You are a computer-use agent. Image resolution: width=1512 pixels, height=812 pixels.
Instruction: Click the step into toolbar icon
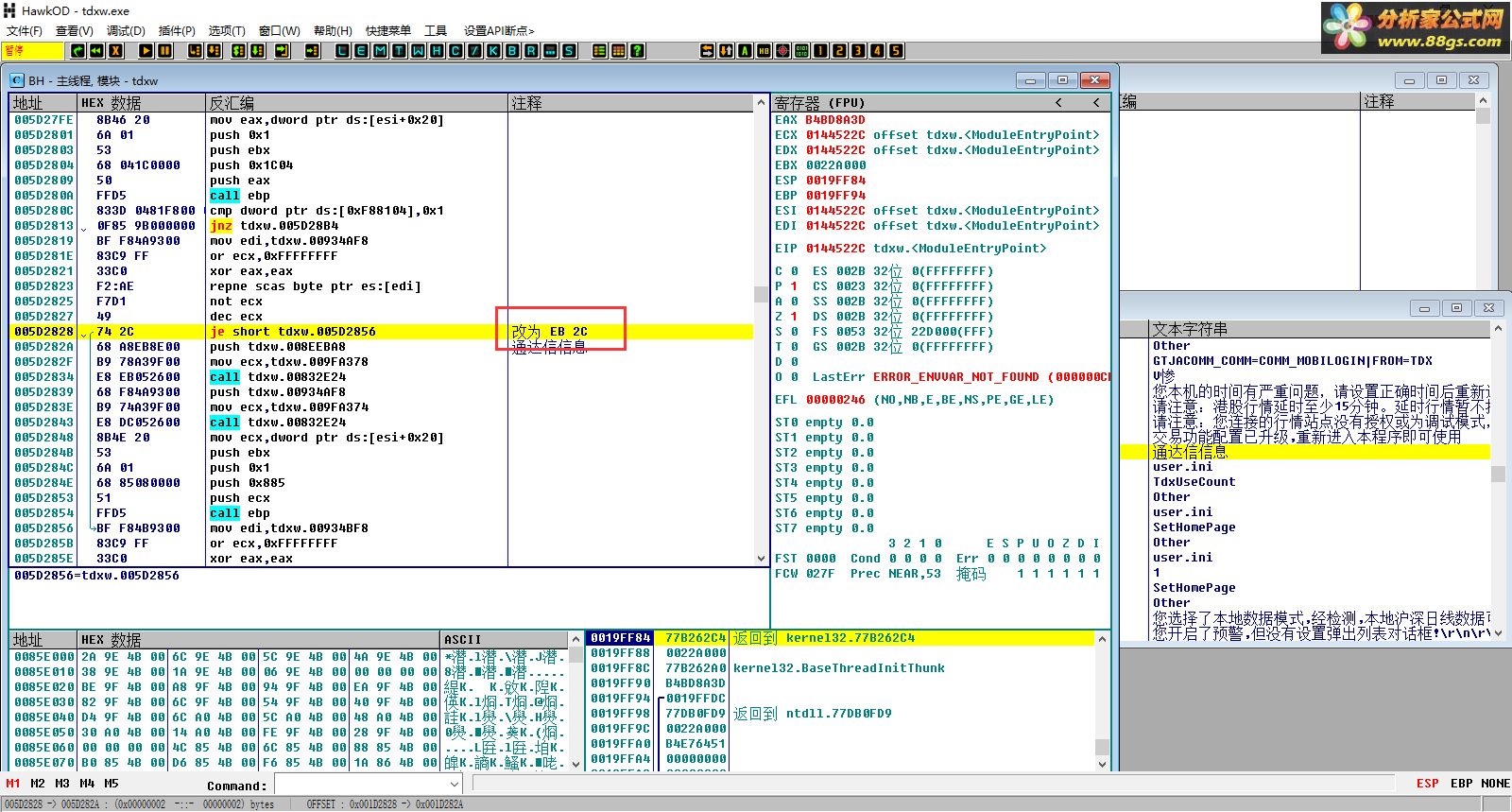196,51
